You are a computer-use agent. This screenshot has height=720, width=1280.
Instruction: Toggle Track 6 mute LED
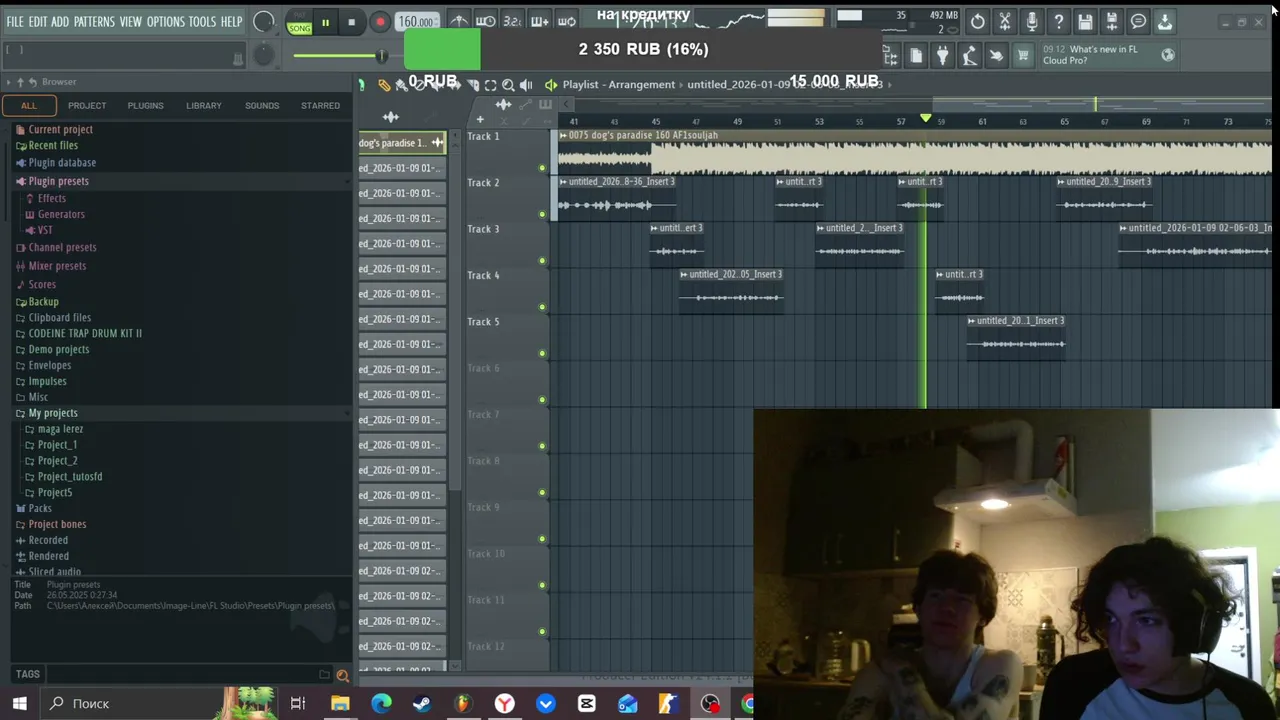pyautogui.click(x=542, y=400)
